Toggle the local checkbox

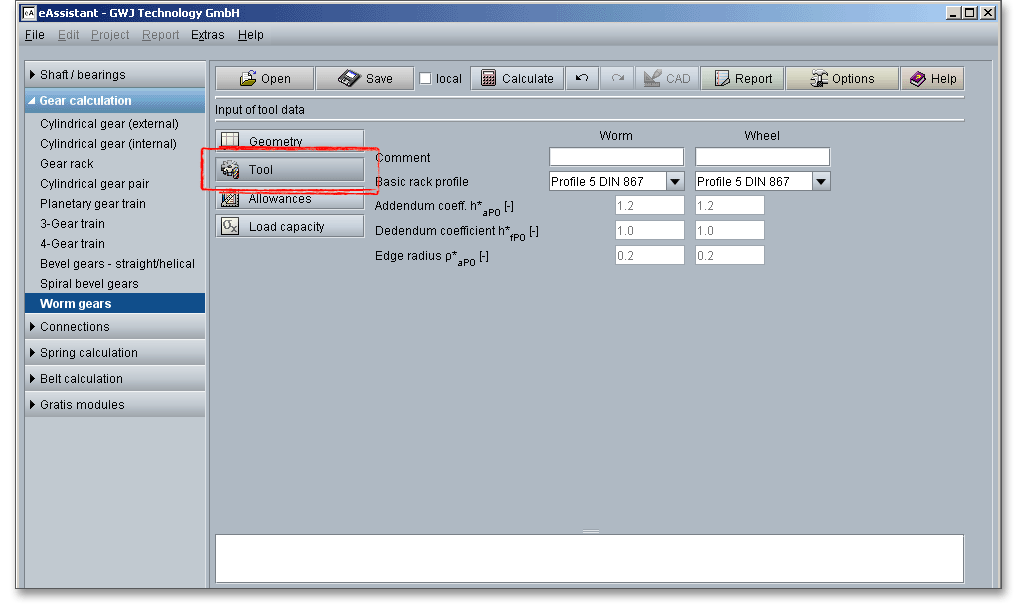tap(425, 79)
